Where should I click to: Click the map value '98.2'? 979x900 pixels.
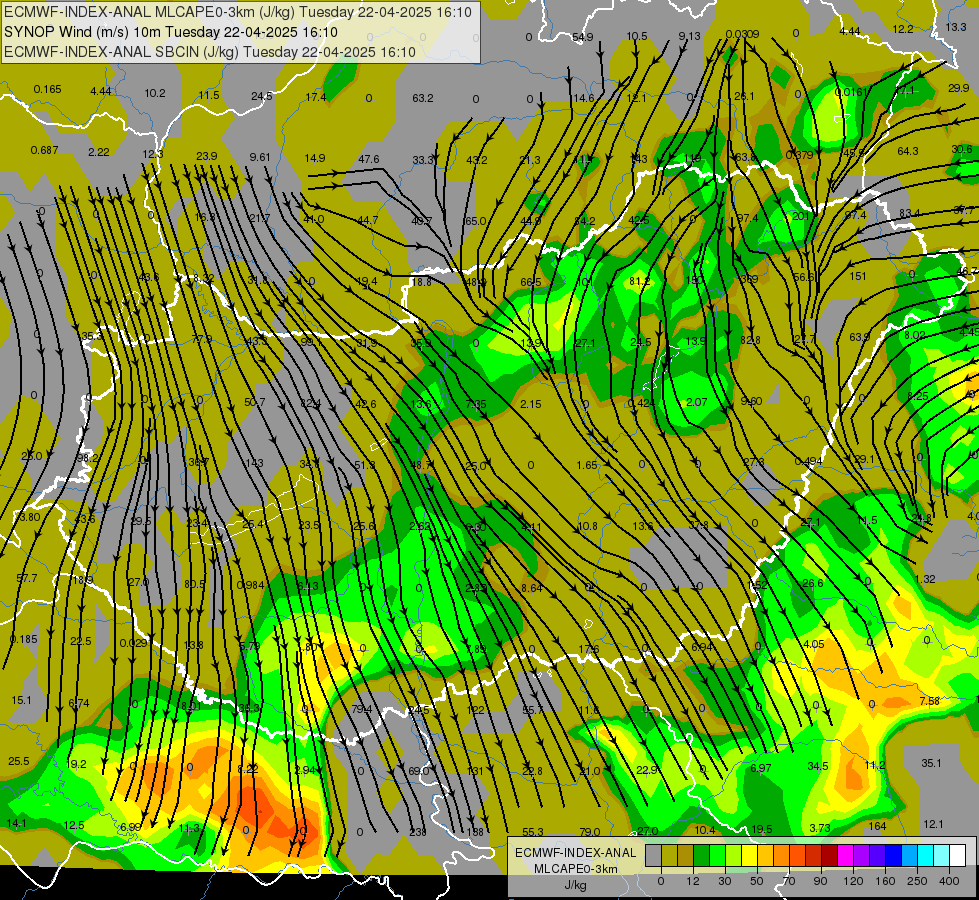[x=87, y=458]
